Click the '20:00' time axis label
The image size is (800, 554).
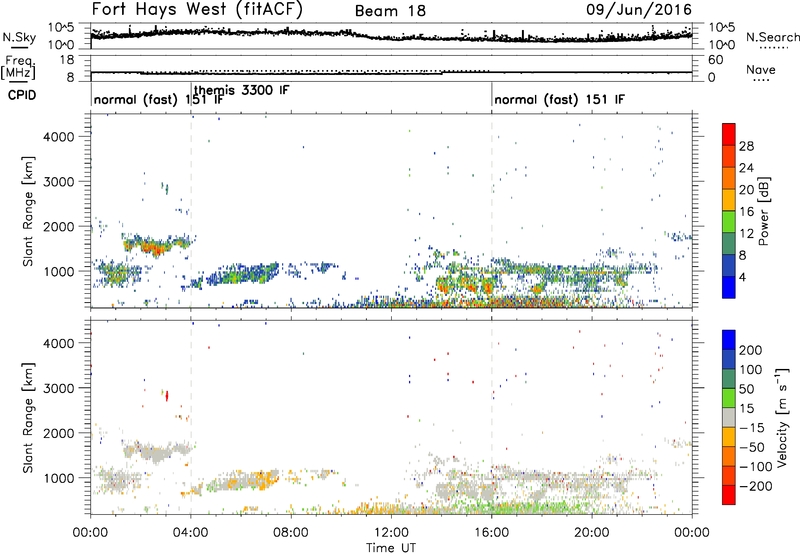[592, 533]
